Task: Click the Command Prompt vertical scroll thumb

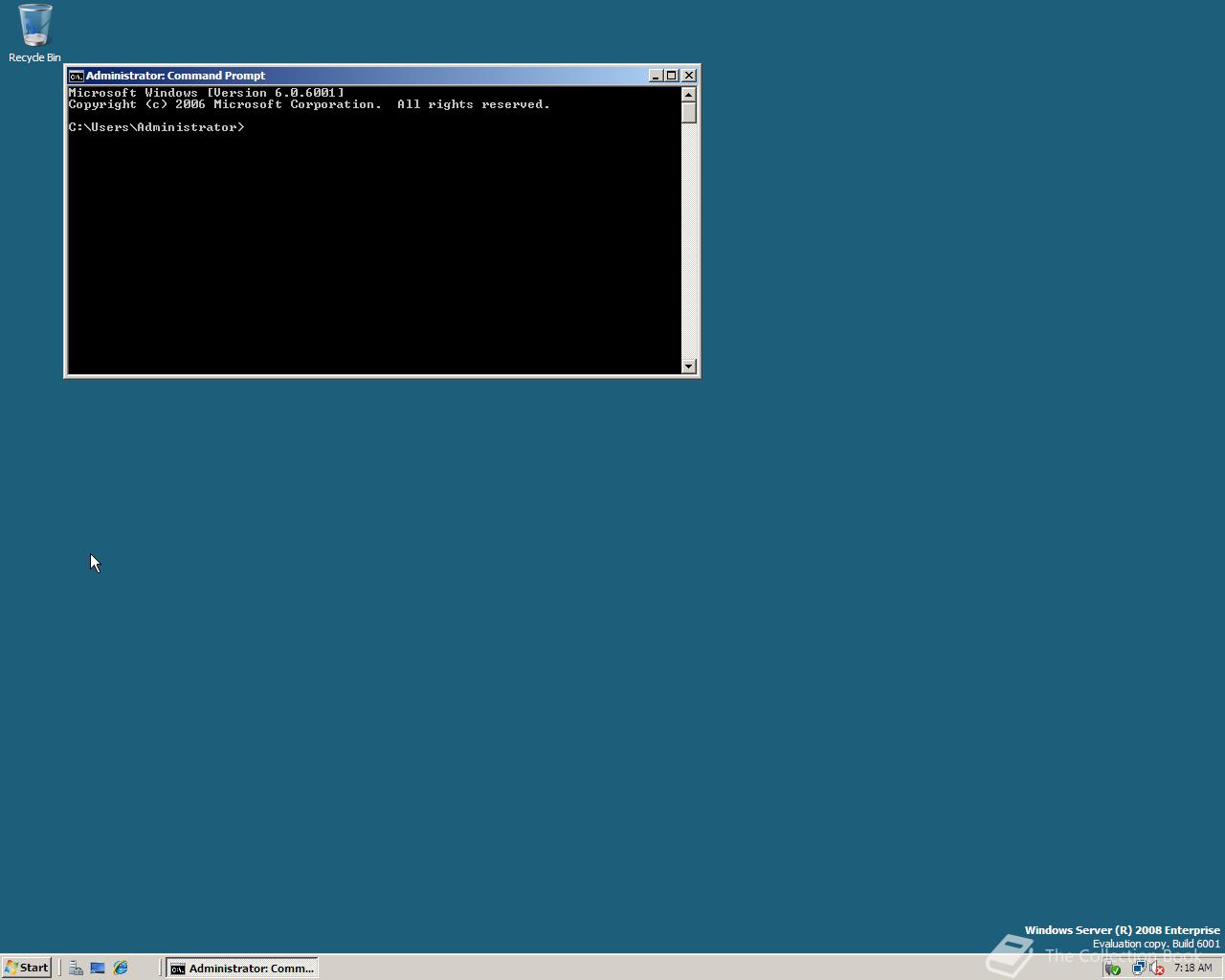Action: [688, 112]
